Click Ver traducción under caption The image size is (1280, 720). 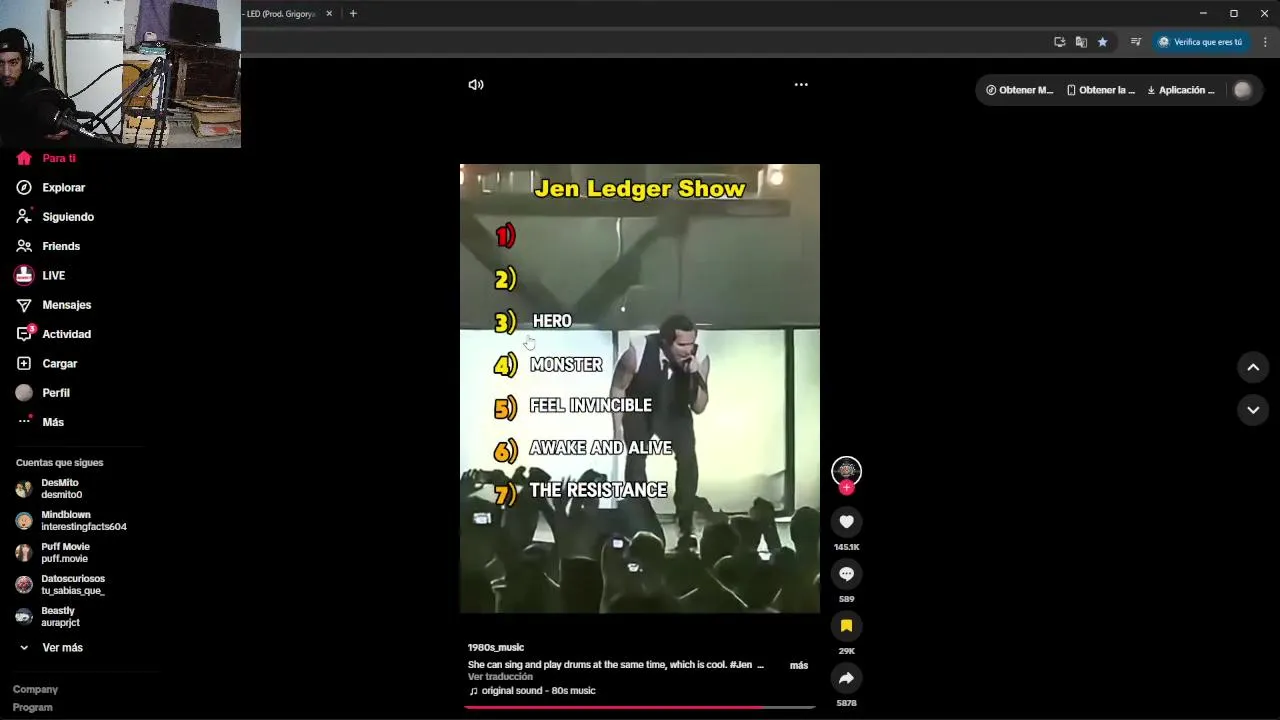click(500, 677)
